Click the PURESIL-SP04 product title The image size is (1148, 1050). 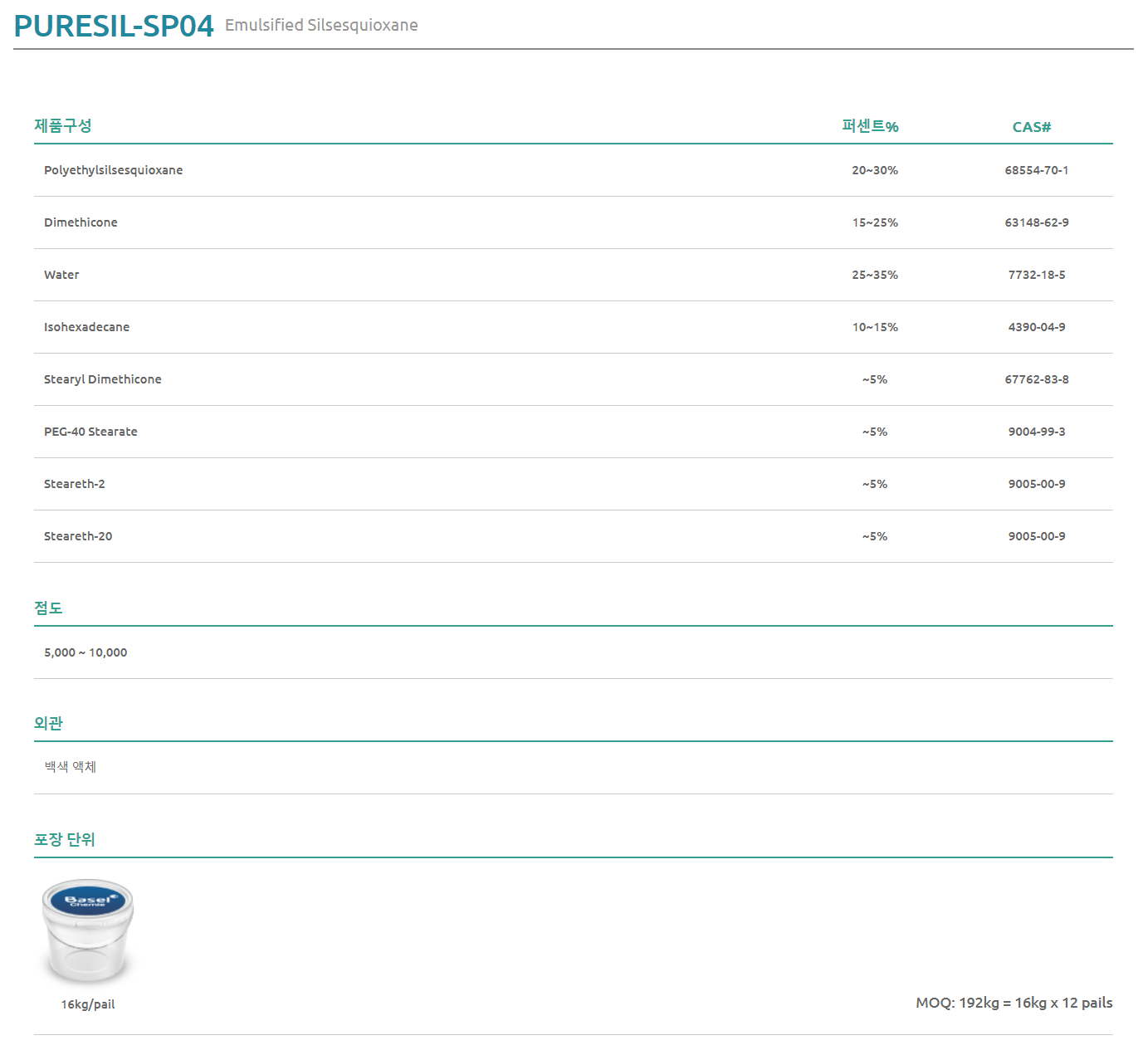(x=114, y=26)
